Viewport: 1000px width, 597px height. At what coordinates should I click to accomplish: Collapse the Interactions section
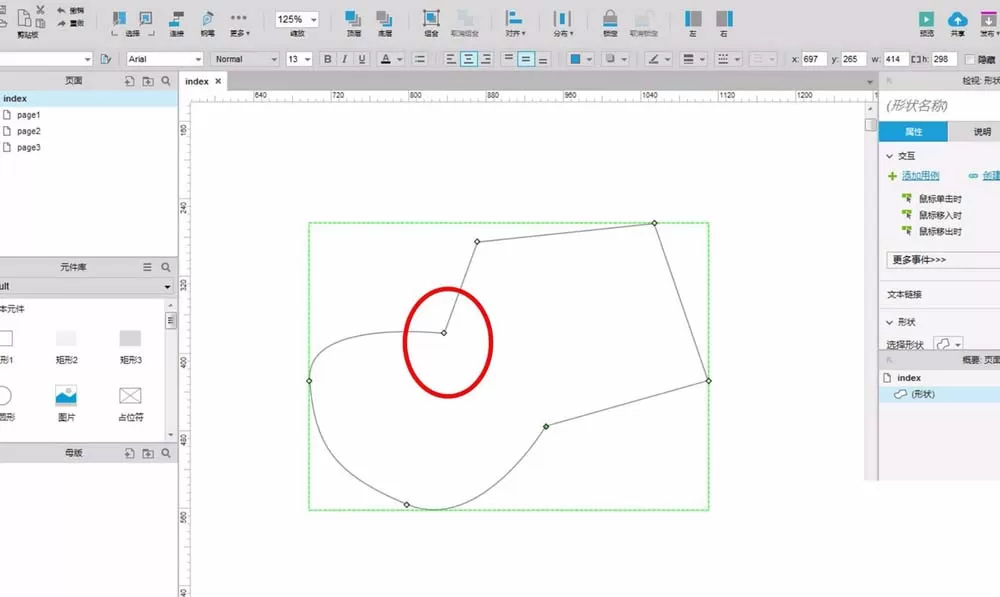890,156
